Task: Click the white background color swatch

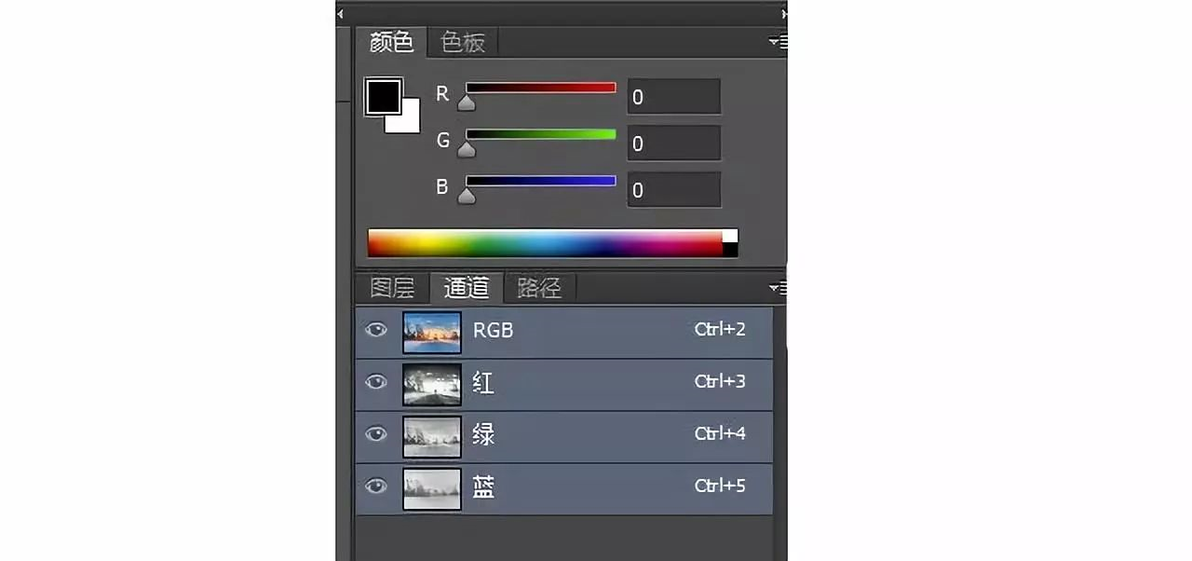Action: [411, 123]
